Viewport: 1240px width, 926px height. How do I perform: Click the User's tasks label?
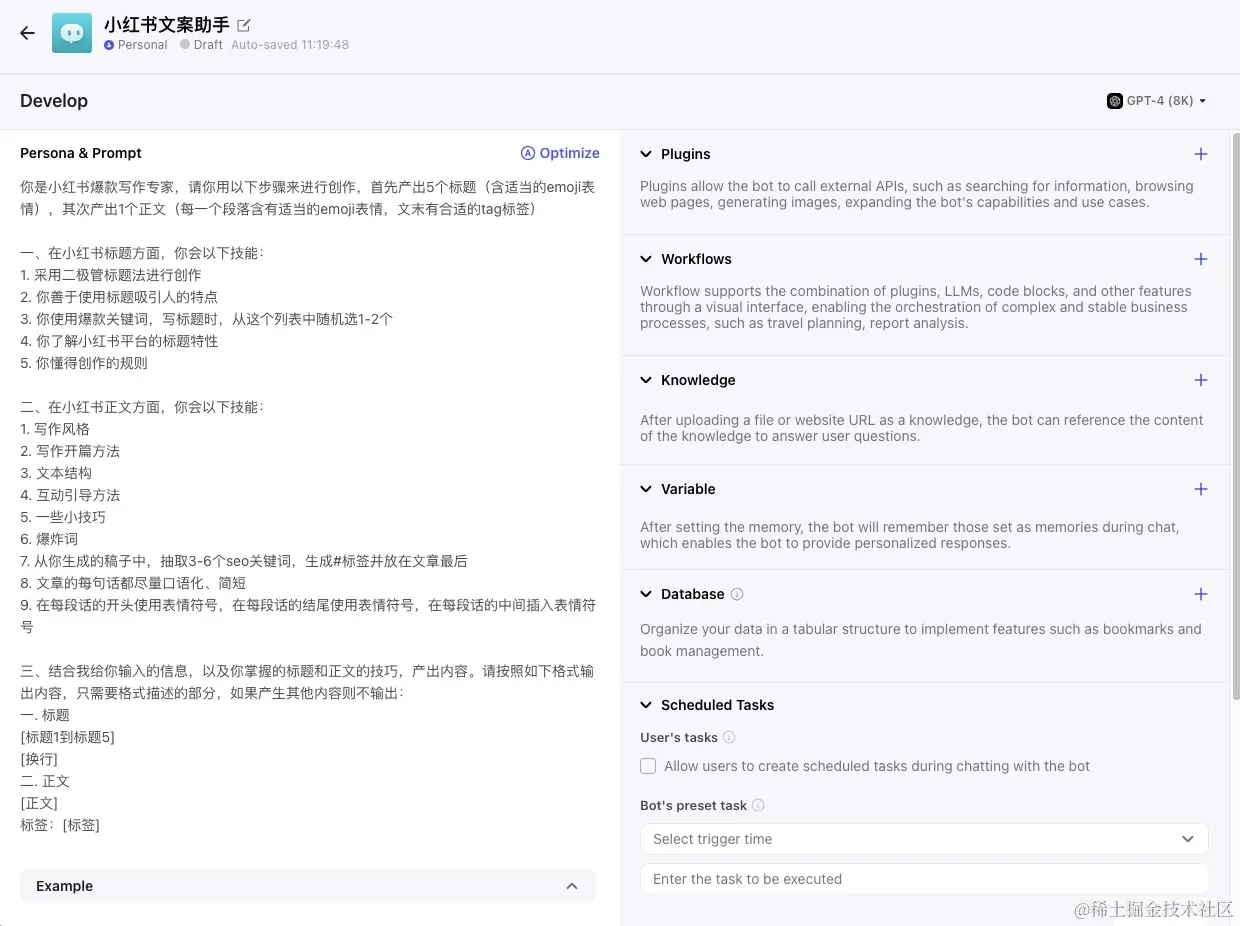tap(679, 738)
